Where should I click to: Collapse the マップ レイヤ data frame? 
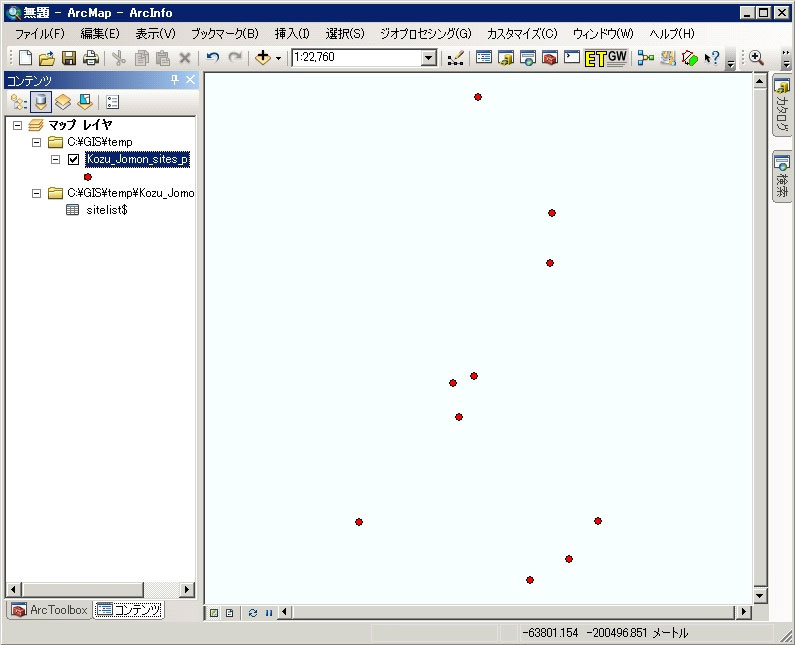click(x=18, y=125)
